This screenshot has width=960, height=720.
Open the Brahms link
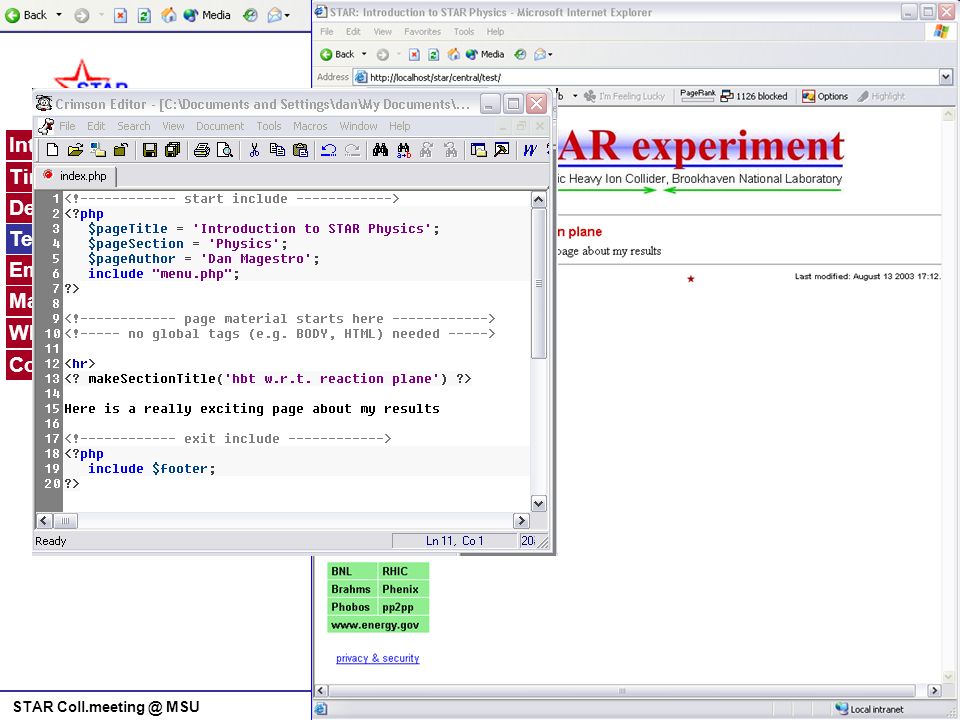pos(351,589)
